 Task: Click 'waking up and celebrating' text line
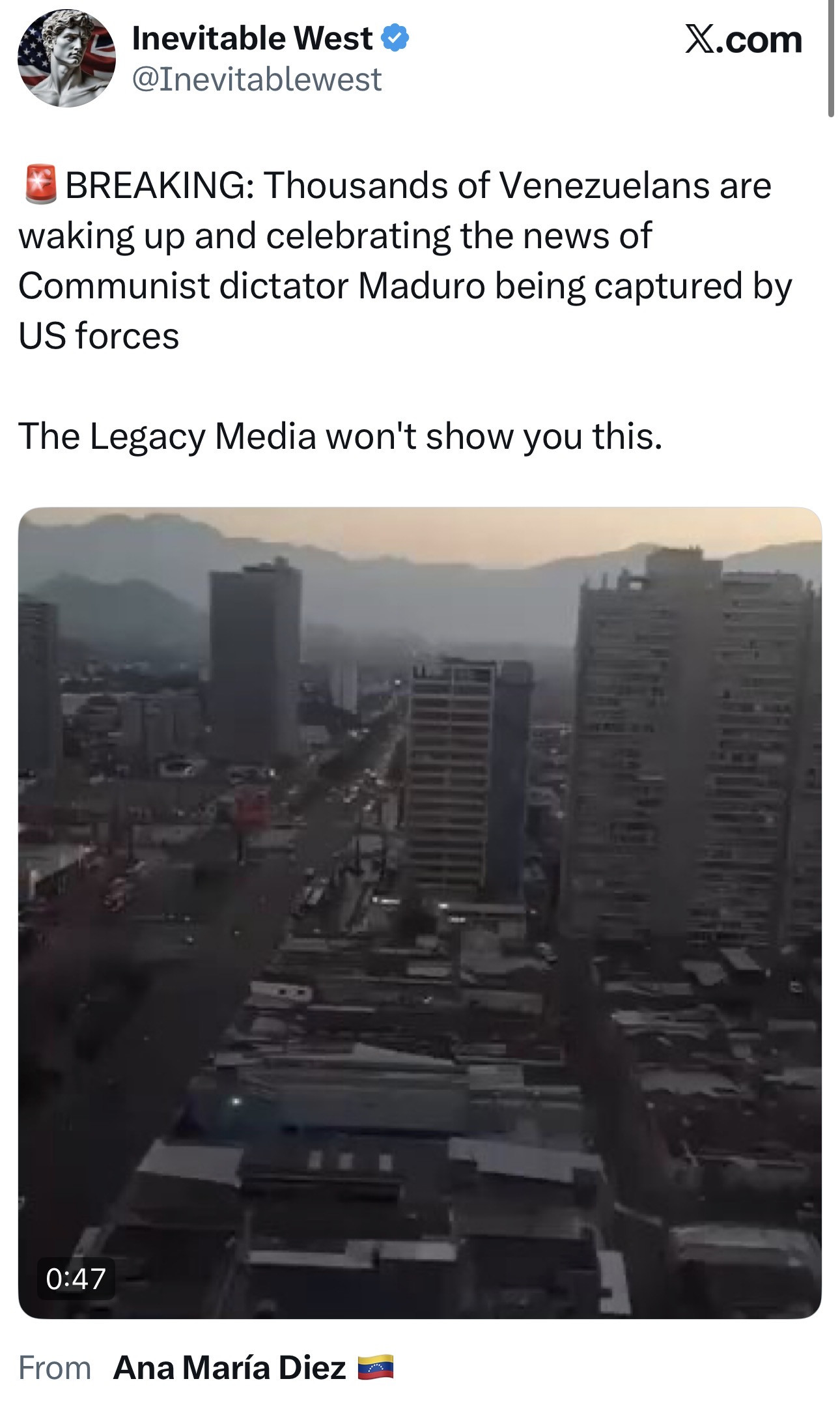234,235
